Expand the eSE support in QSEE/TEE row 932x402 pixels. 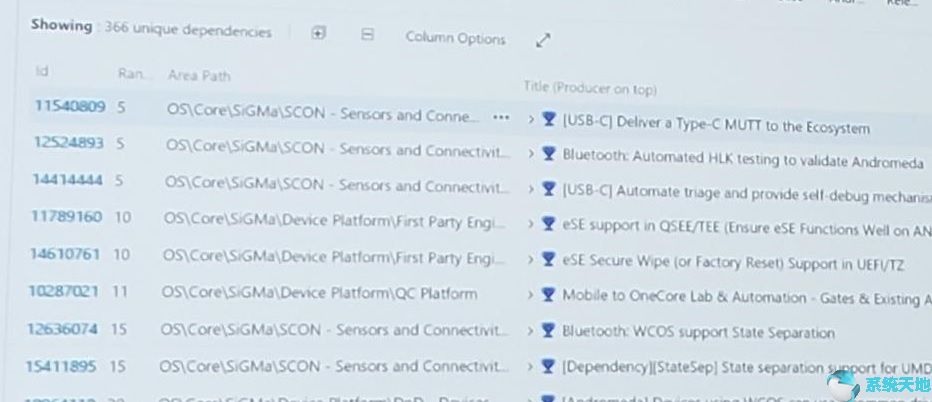531,224
